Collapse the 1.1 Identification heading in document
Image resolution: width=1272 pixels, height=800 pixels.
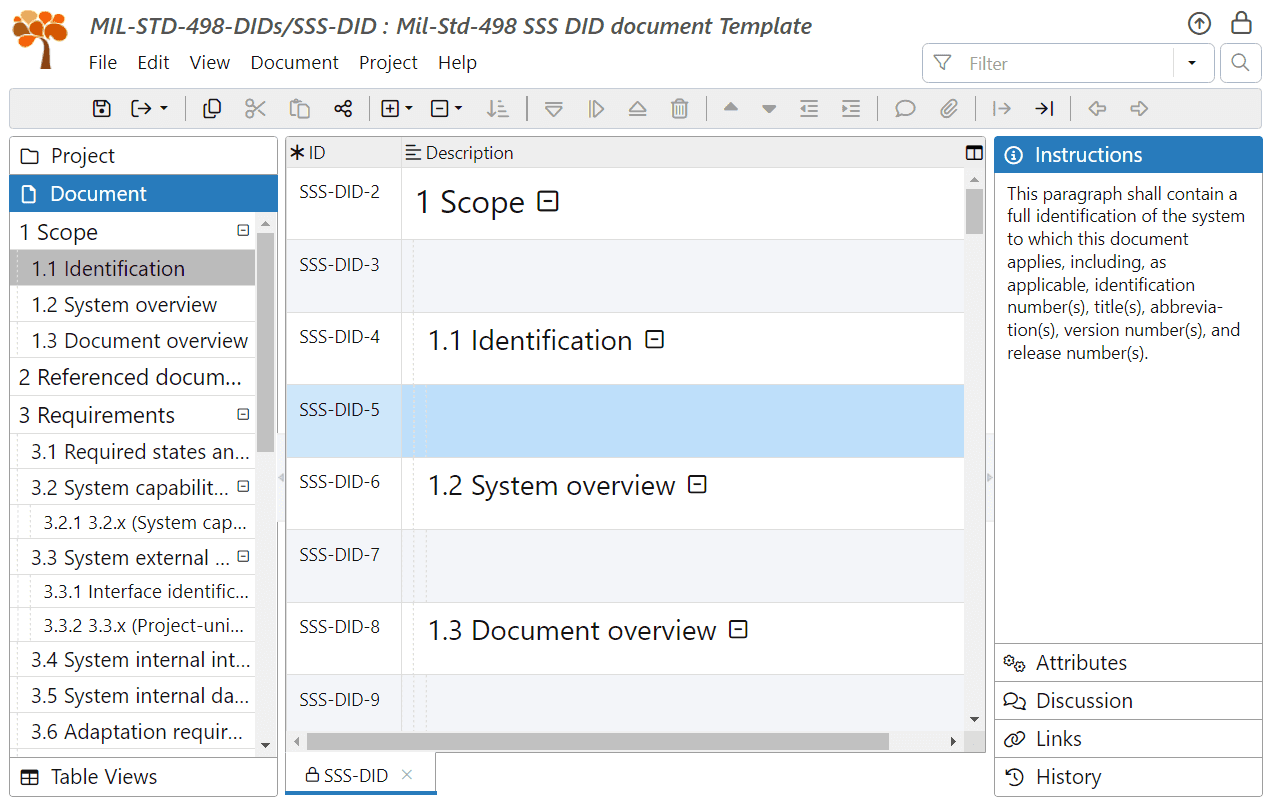click(x=654, y=340)
